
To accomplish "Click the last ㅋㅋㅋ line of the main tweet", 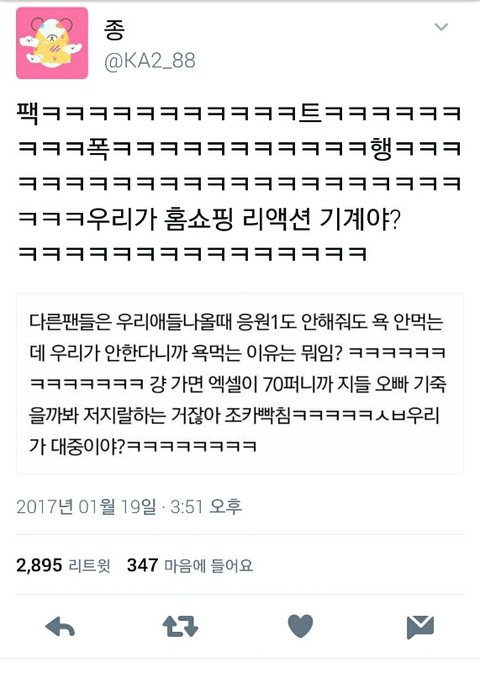I will click(192, 254).
